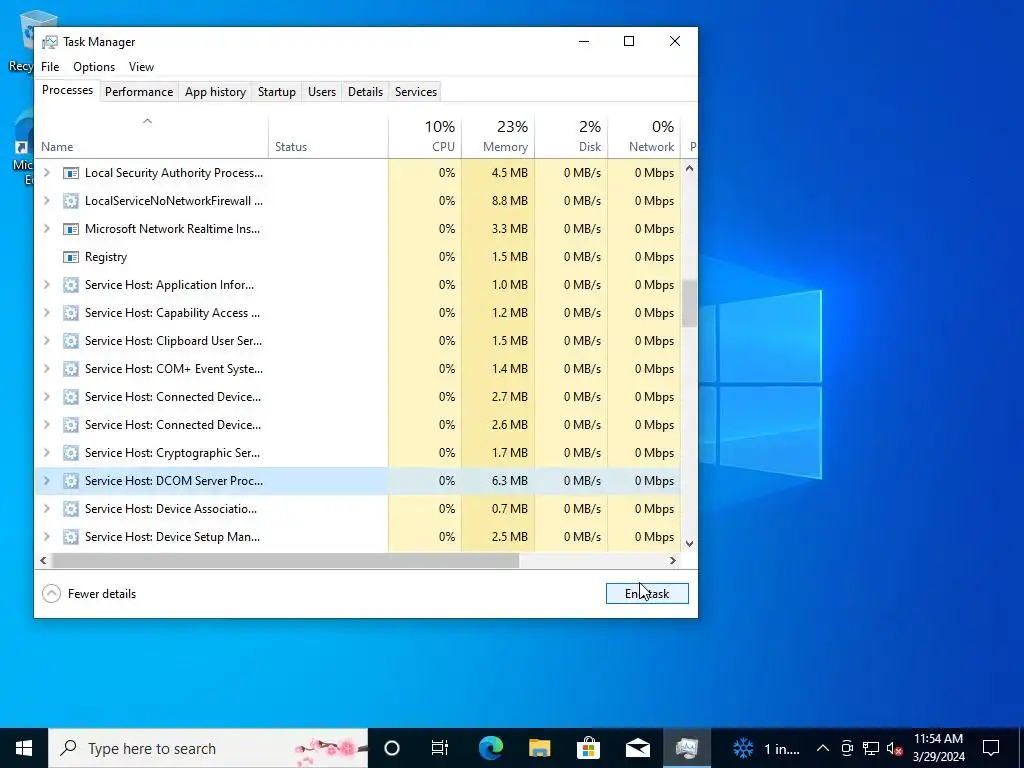
Task: Click the 8.8 MB memory value
Action: 509,201
